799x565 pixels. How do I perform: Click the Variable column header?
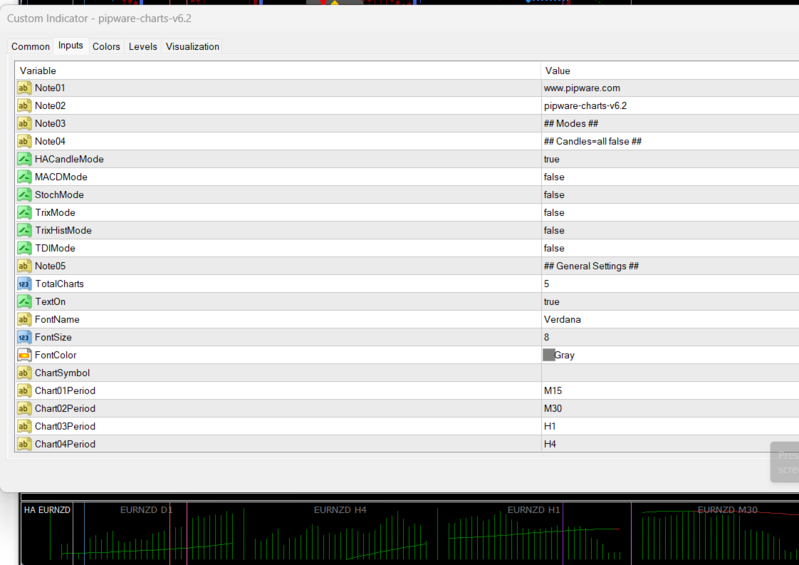pos(278,71)
